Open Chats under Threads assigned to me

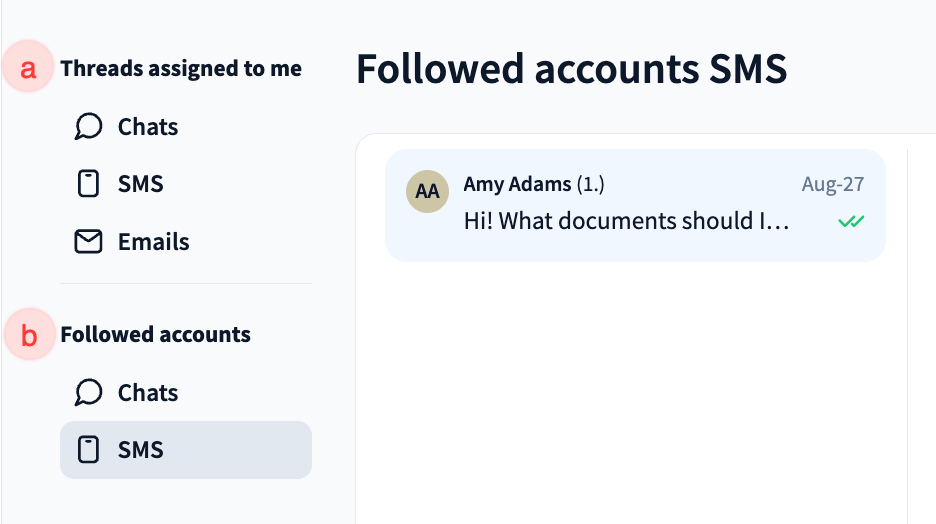pos(148,127)
